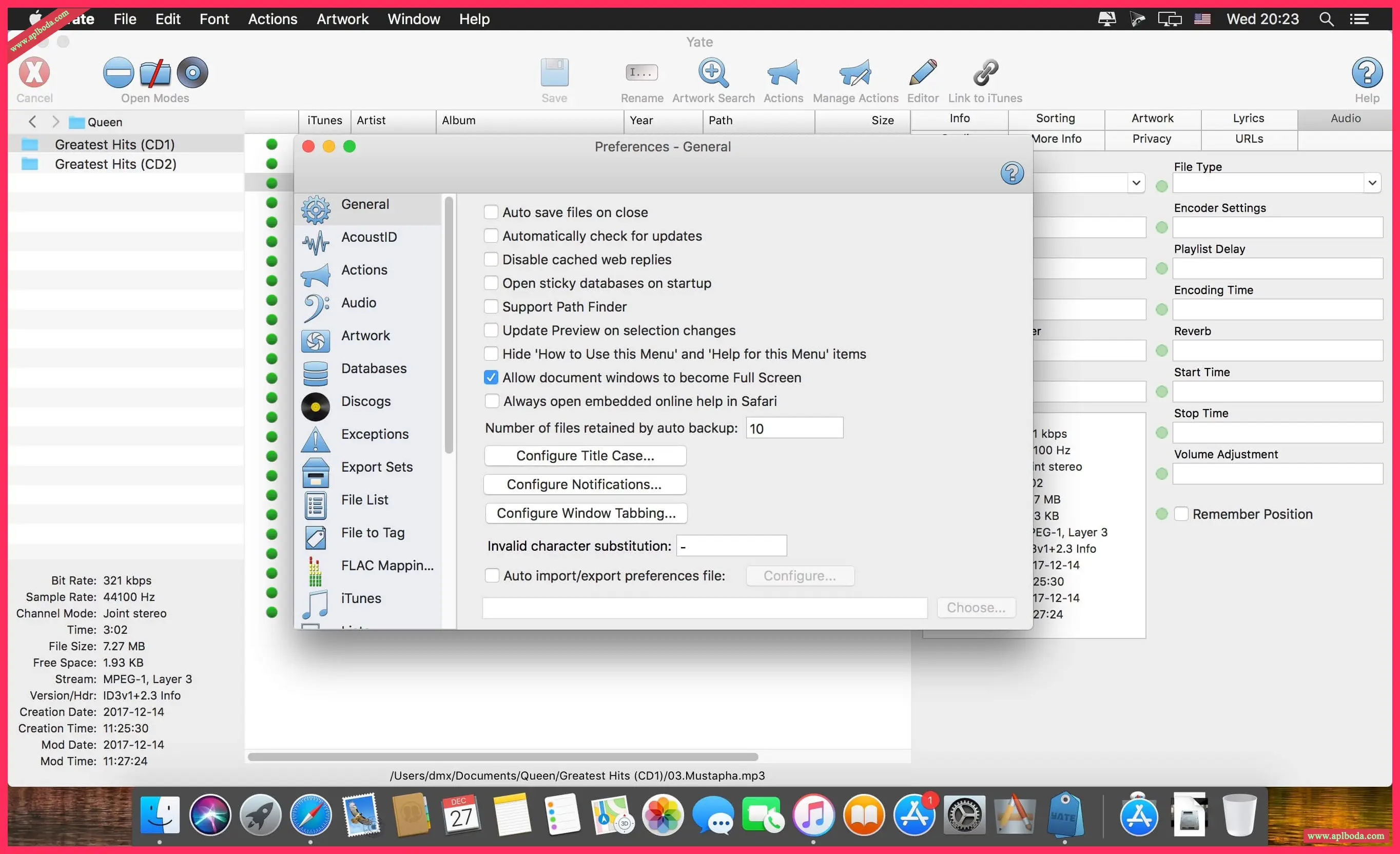This screenshot has height=854, width=1400.
Task: Open the Export Sets preferences pane
Action: tap(367, 472)
